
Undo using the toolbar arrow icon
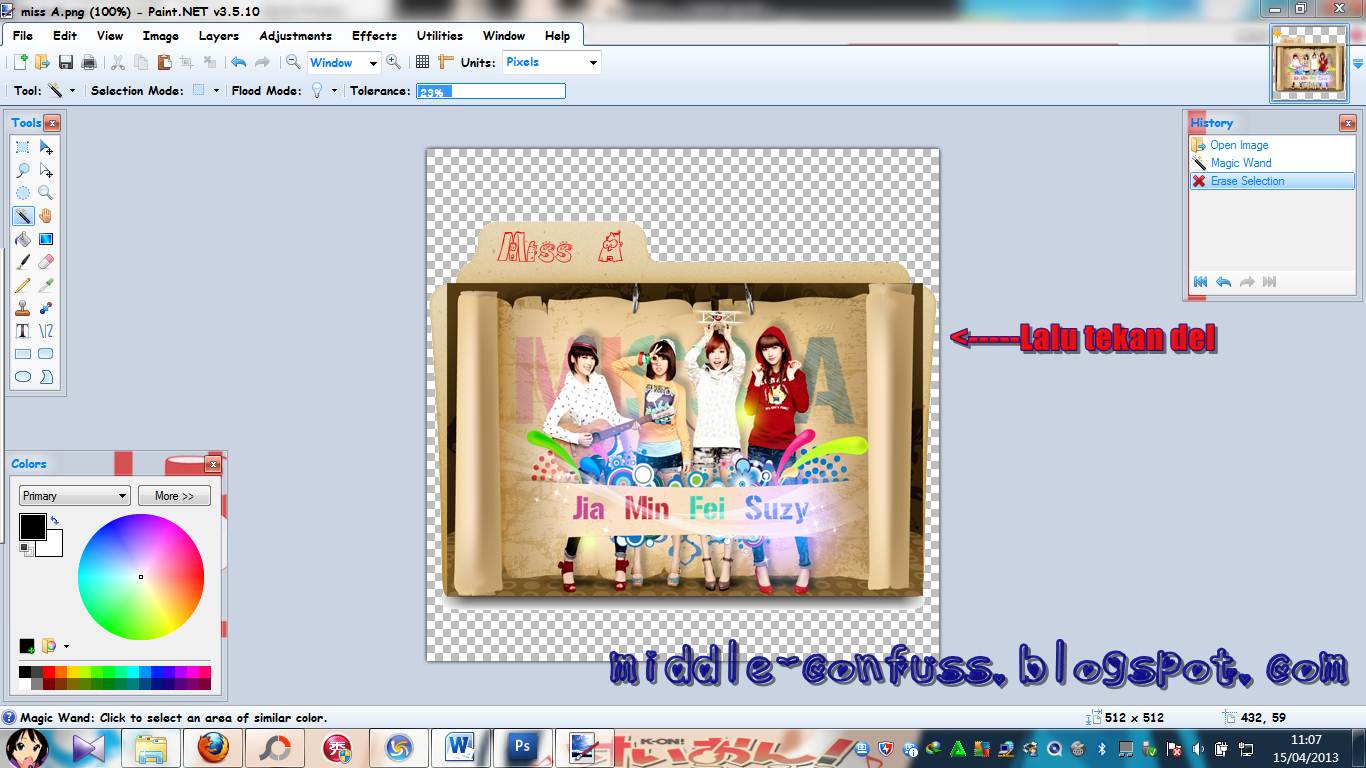[x=238, y=62]
